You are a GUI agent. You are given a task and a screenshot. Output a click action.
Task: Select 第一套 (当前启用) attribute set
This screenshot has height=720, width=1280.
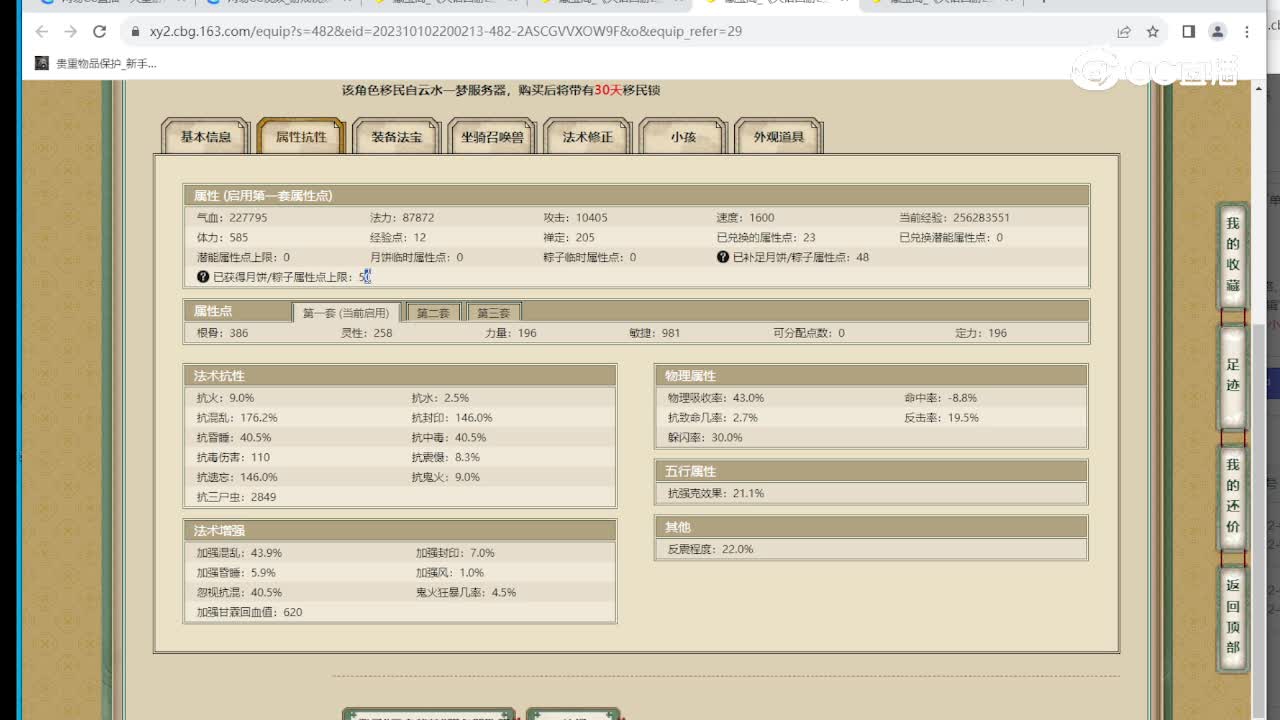[x=346, y=313]
